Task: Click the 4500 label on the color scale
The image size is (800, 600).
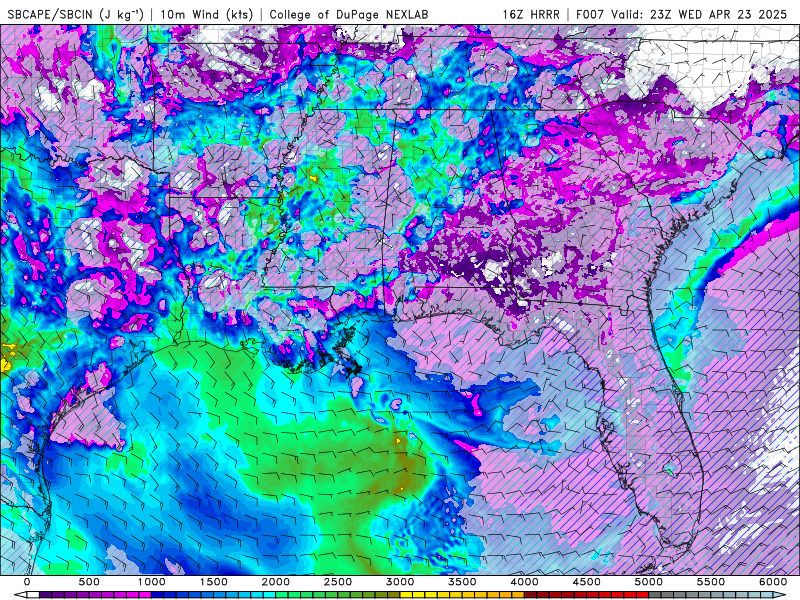Action: [587, 582]
